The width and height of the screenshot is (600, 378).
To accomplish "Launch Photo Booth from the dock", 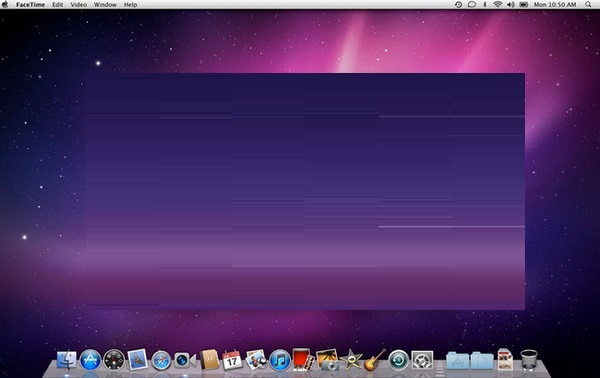I will click(x=303, y=359).
